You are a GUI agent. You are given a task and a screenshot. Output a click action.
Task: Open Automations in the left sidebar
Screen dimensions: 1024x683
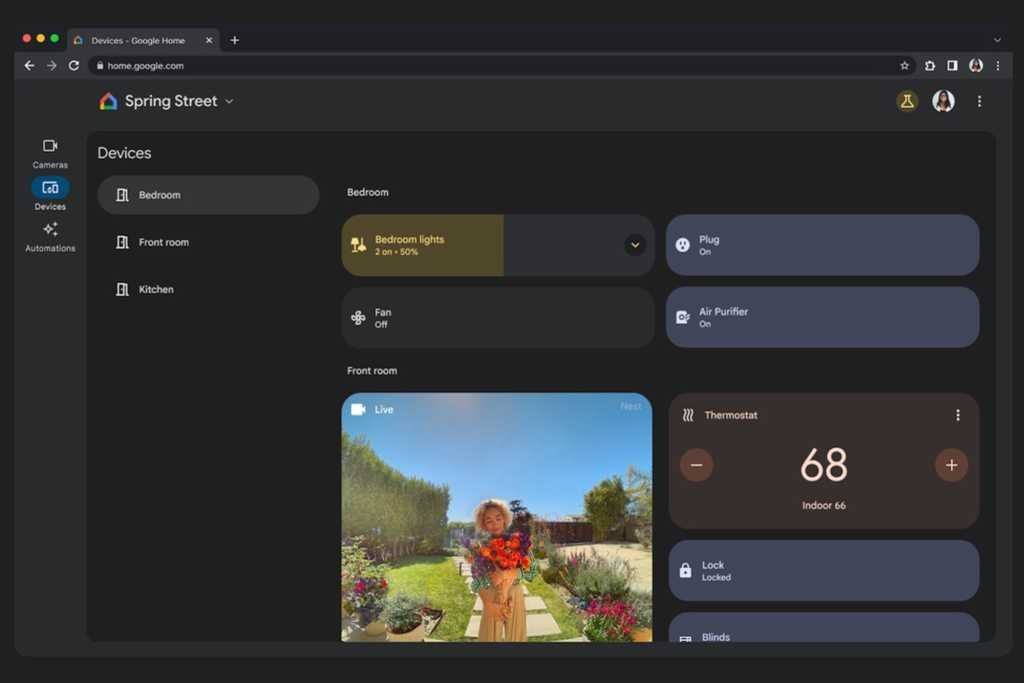tap(50, 236)
